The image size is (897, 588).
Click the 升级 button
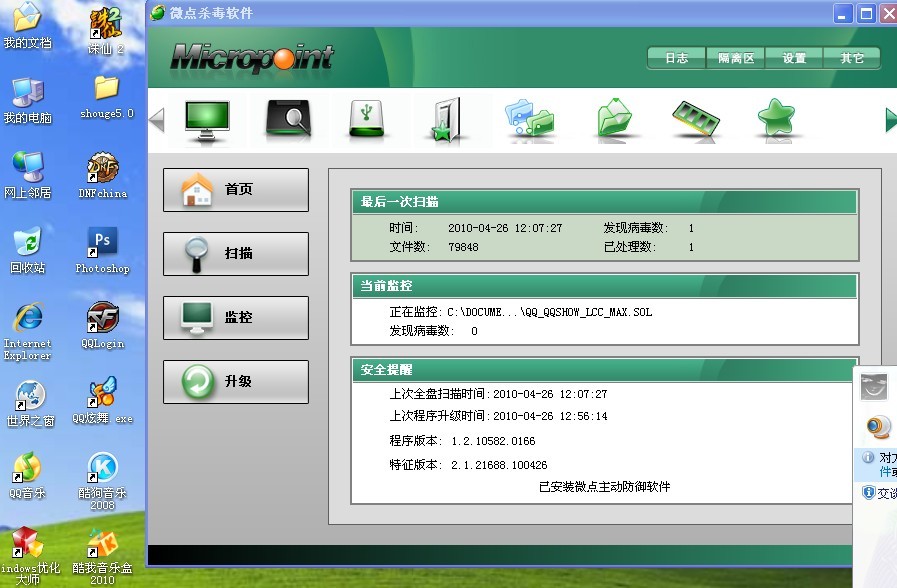point(236,382)
